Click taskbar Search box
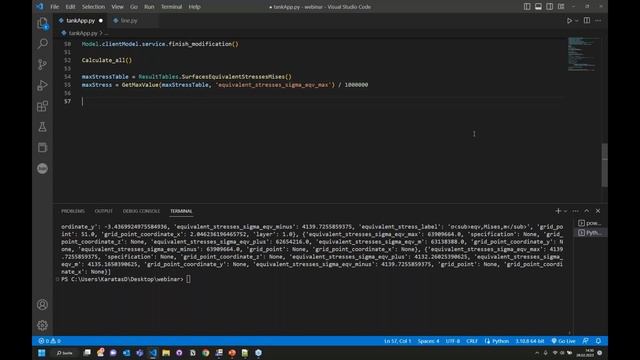This screenshot has height=360, width=640. coord(64,353)
